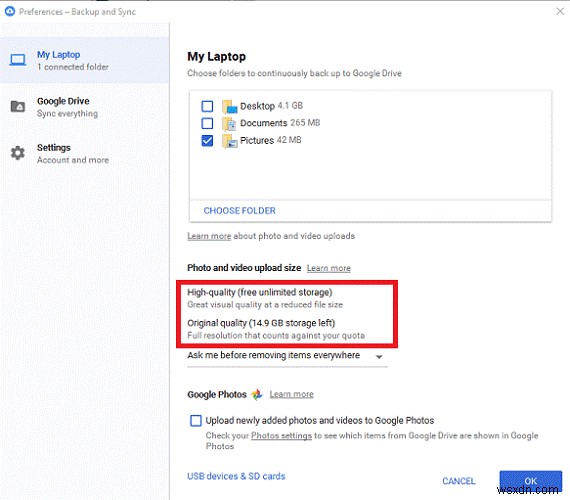Click the Google Drive folder icon in sidebar
570x500 pixels.
18,107
